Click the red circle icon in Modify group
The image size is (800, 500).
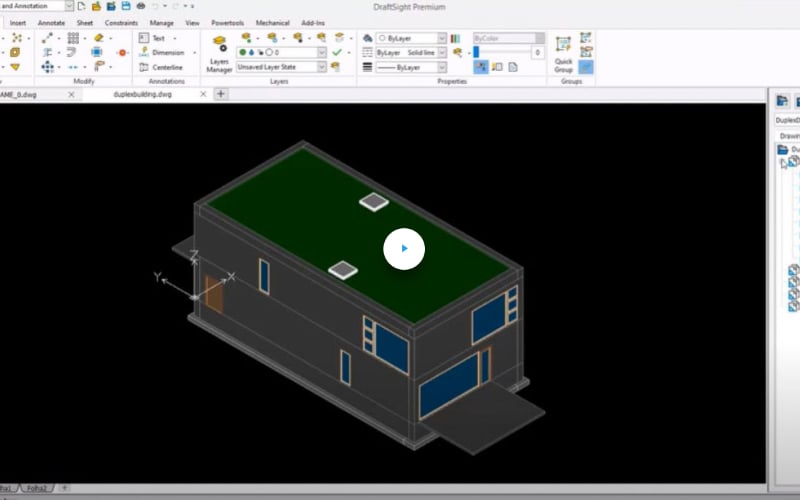(122, 53)
